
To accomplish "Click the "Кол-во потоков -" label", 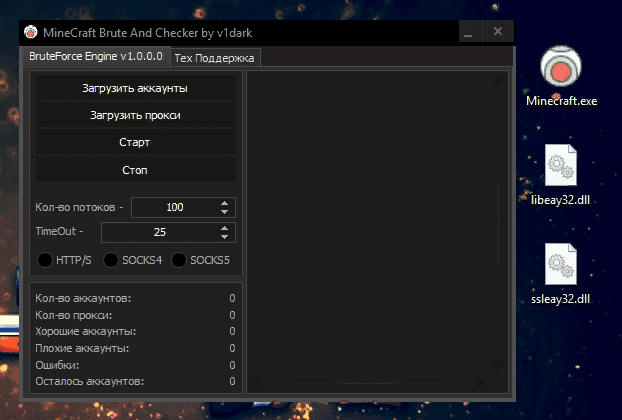I will point(79,207).
